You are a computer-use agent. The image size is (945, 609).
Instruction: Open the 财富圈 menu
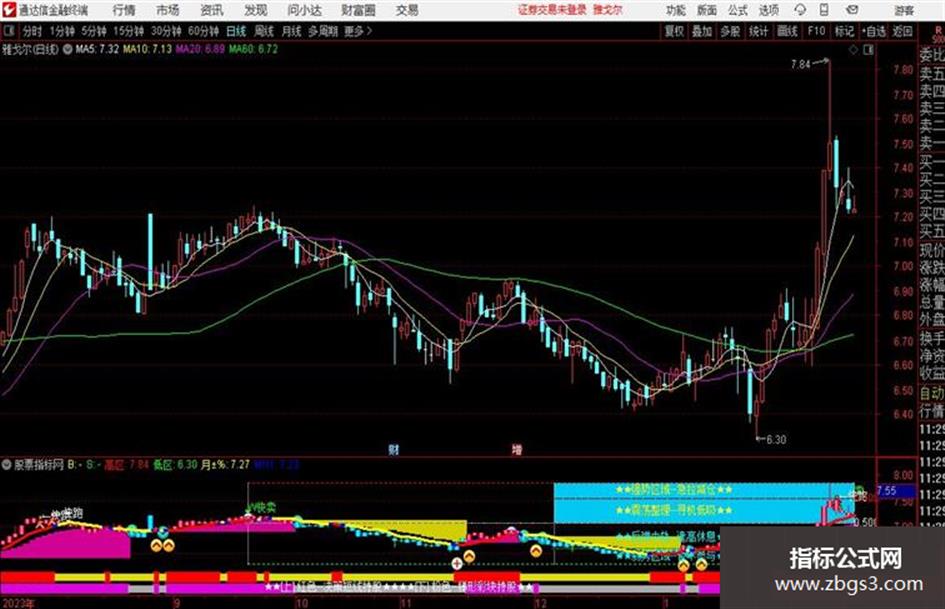coord(358,10)
